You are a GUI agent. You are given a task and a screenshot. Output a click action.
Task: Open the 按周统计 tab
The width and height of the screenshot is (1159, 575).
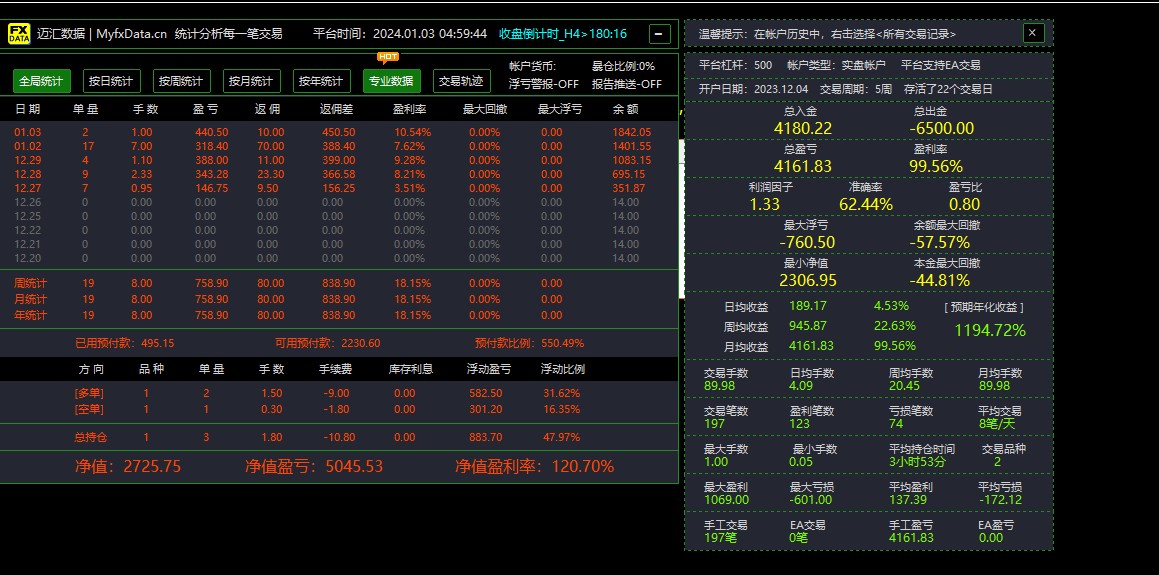coord(181,81)
